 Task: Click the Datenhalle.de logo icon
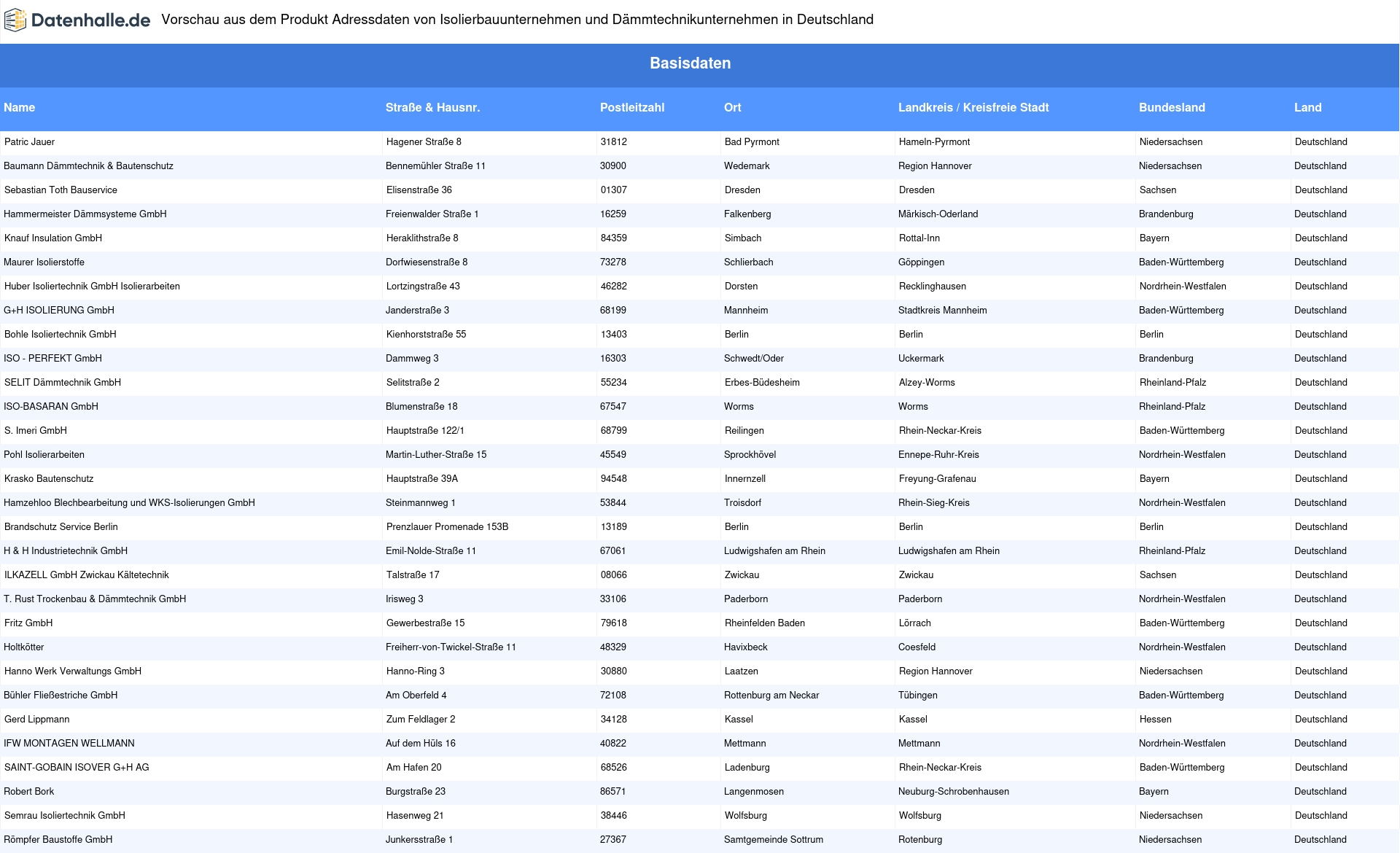[x=15, y=20]
